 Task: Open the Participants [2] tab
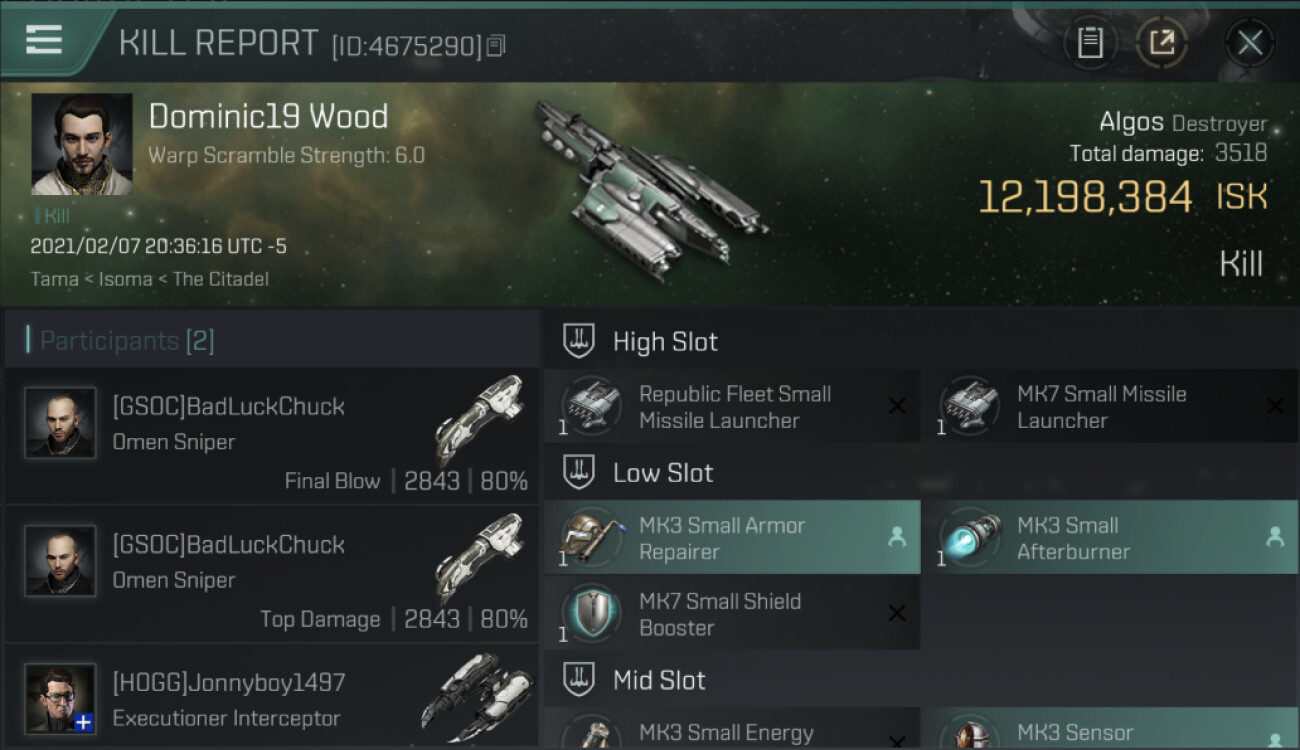coord(127,341)
